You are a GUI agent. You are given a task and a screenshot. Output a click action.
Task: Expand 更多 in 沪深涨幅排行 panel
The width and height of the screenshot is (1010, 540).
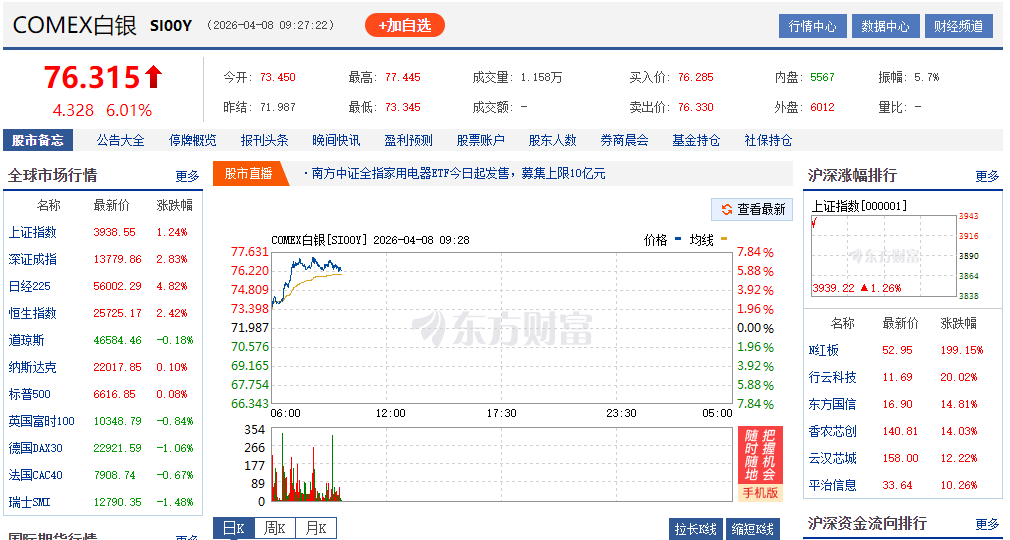tap(986, 176)
